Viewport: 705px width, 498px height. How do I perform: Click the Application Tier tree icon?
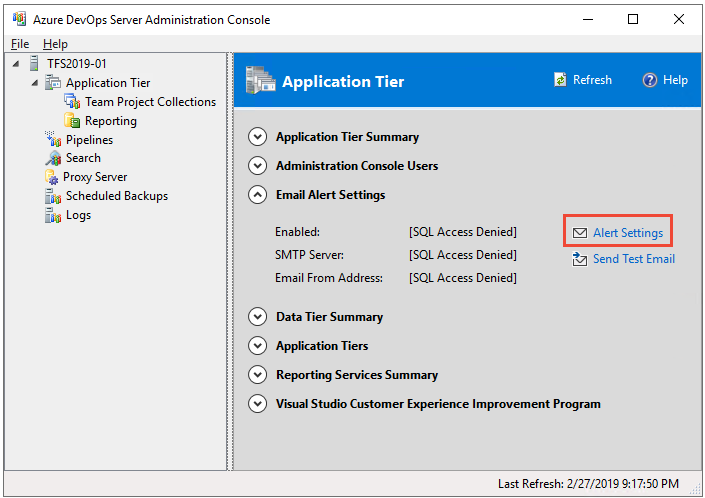click(53, 83)
